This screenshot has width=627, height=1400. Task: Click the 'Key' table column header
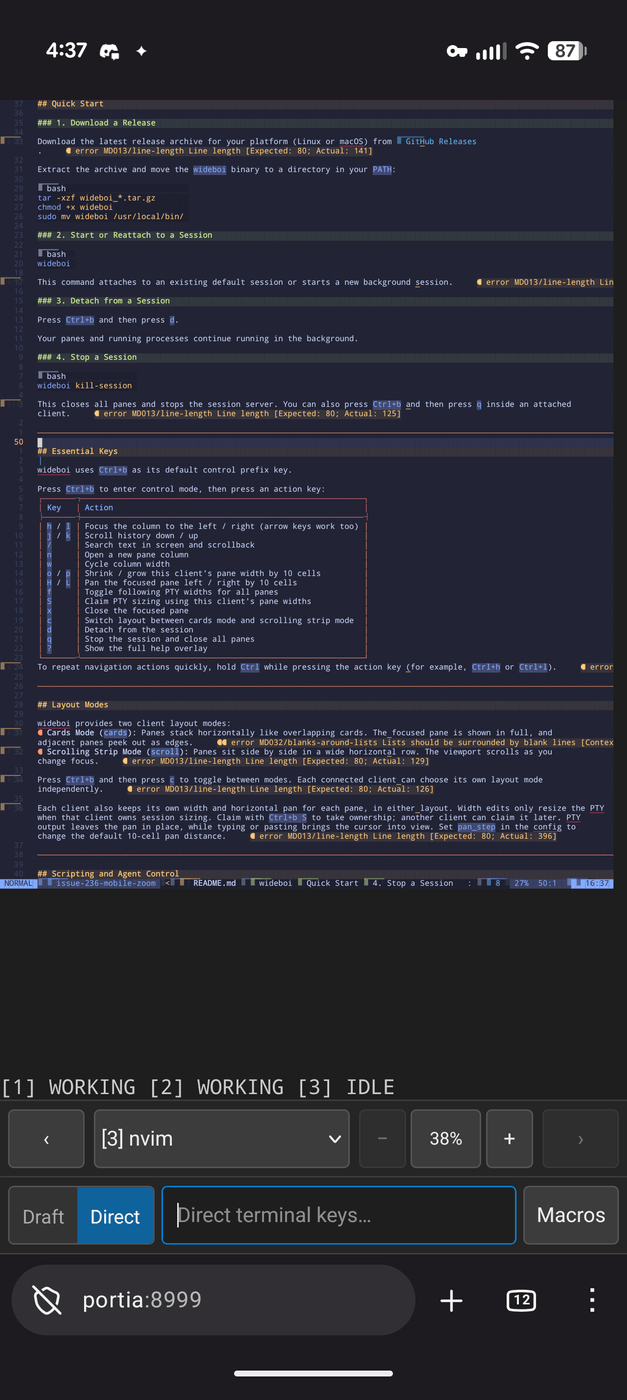54,507
